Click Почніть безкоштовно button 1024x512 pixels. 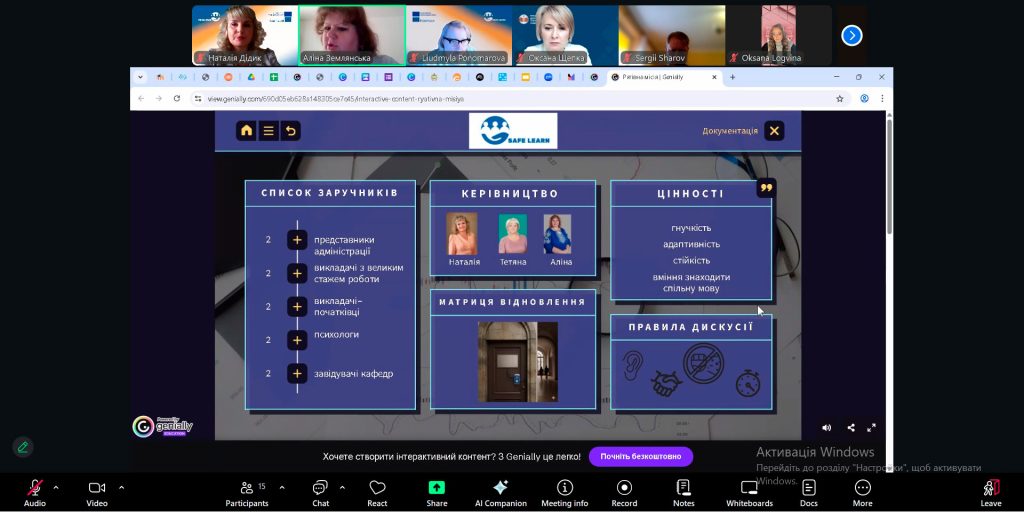640,456
